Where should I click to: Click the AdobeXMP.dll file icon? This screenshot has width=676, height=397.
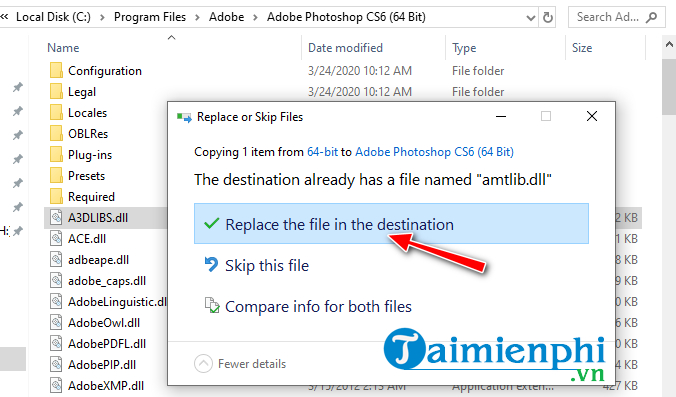click(x=56, y=385)
